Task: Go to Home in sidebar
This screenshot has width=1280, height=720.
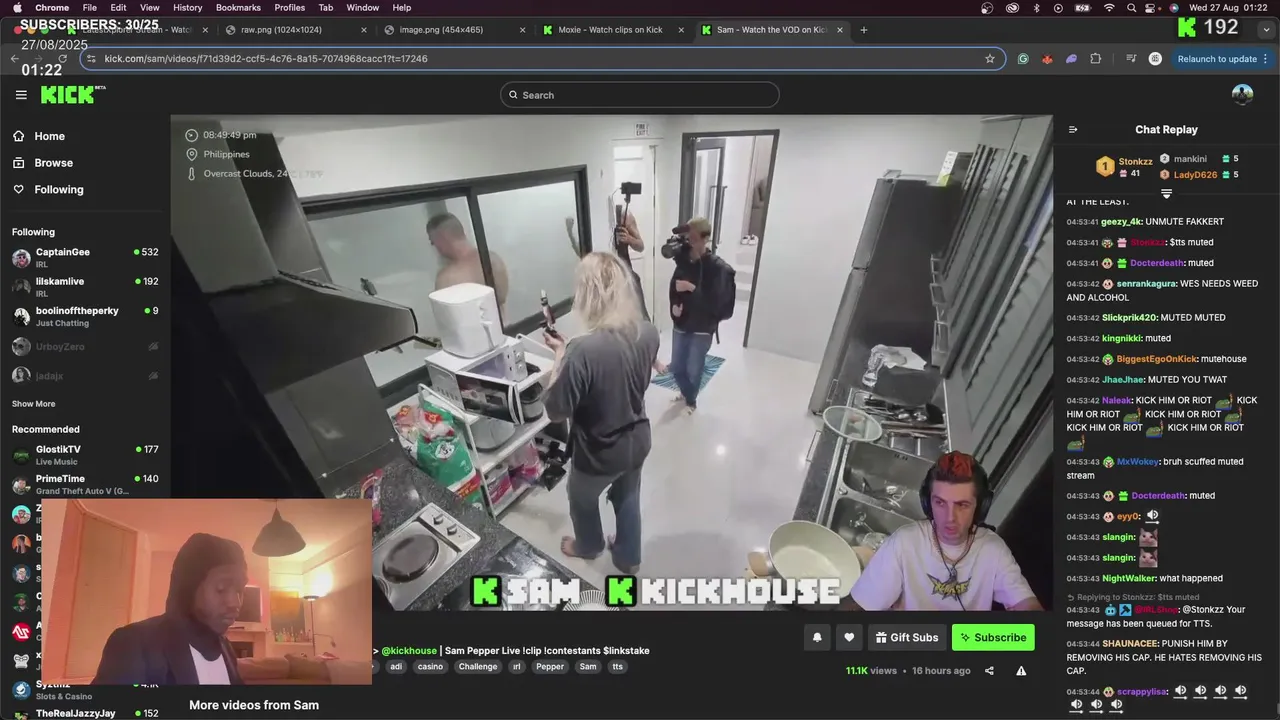Action: [x=49, y=136]
